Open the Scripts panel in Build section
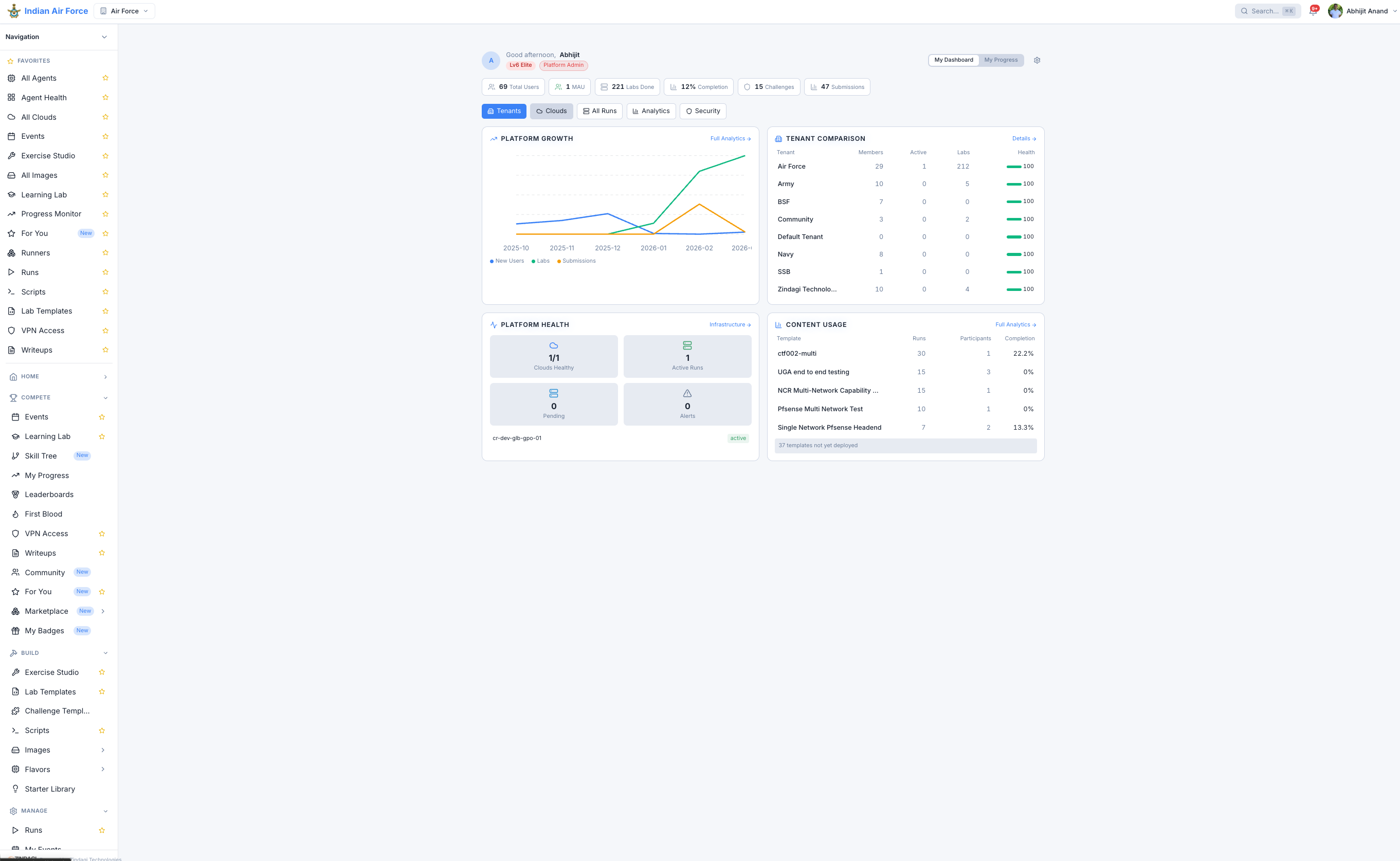The image size is (1400, 861). [37, 730]
